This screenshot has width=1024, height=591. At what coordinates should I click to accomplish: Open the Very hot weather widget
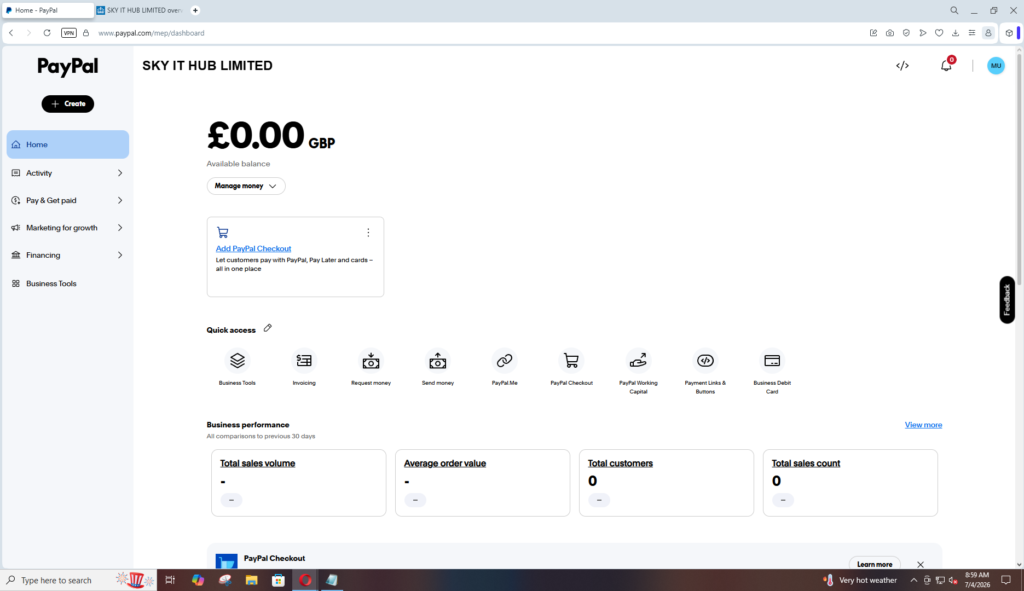(x=861, y=580)
